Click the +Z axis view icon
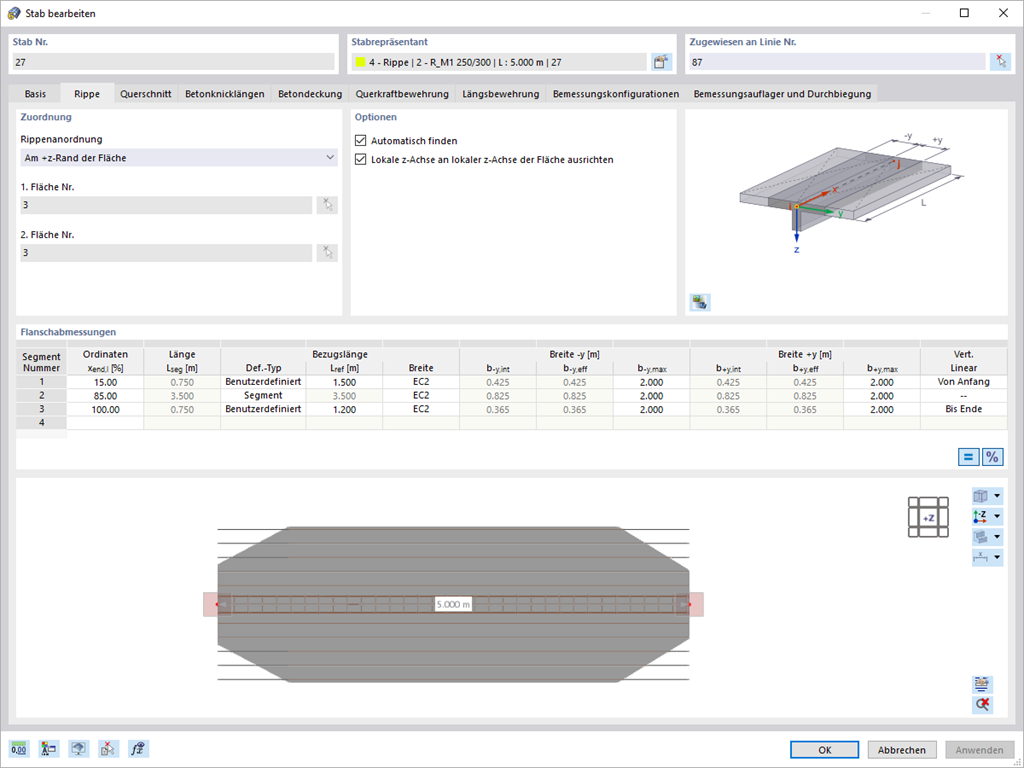This screenshot has width=1024, height=768. click(x=981, y=517)
